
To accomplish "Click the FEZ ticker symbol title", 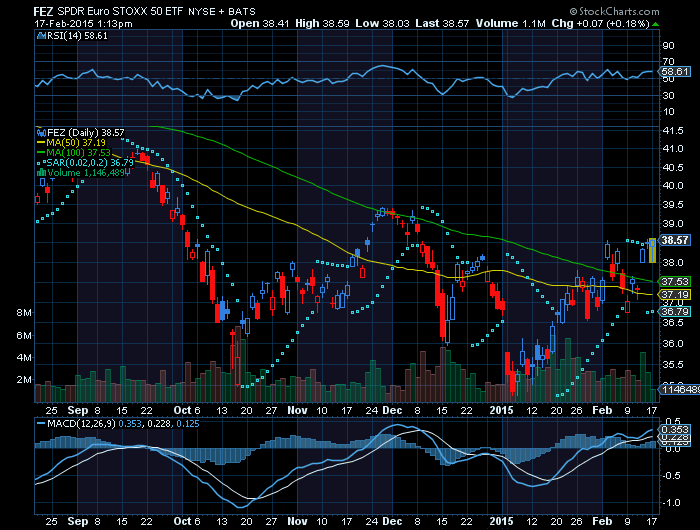I will 44,11.
